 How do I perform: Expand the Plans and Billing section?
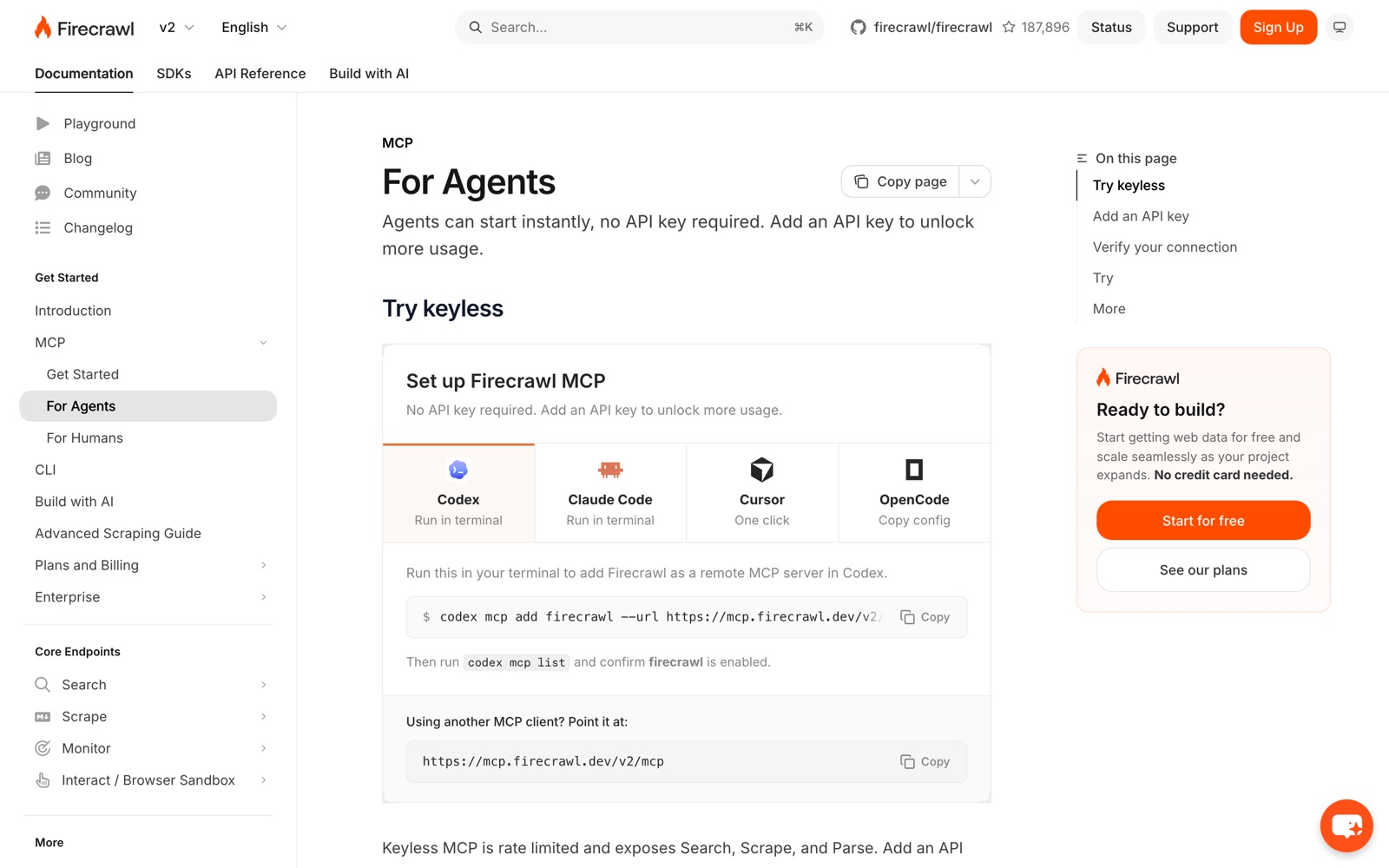pyautogui.click(x=148, y=565)
